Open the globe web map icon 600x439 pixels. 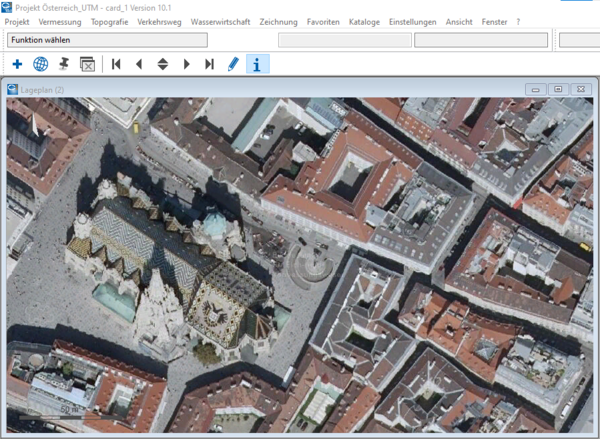(41, 64)
